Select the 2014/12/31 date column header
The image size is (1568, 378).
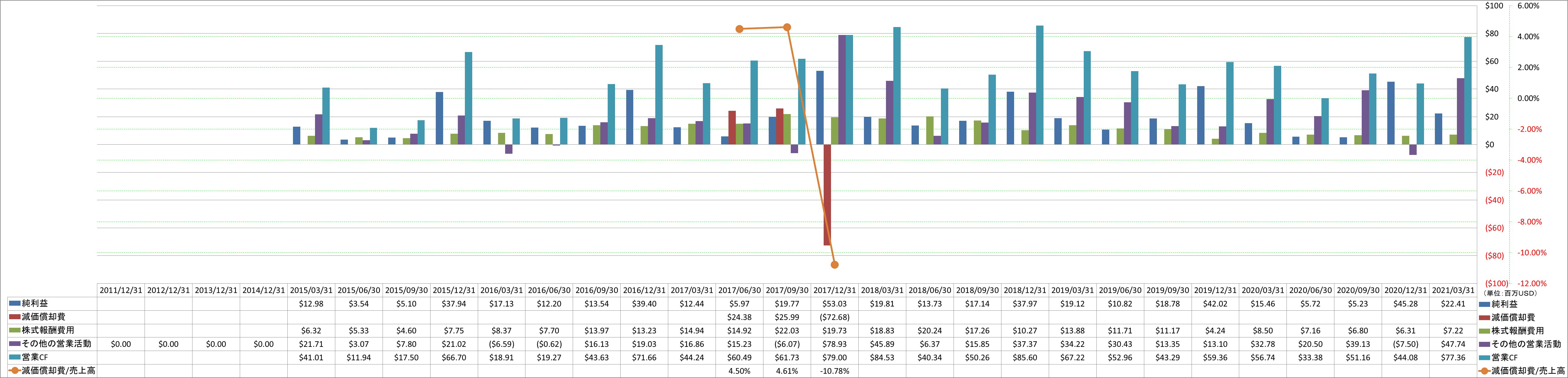264,290
